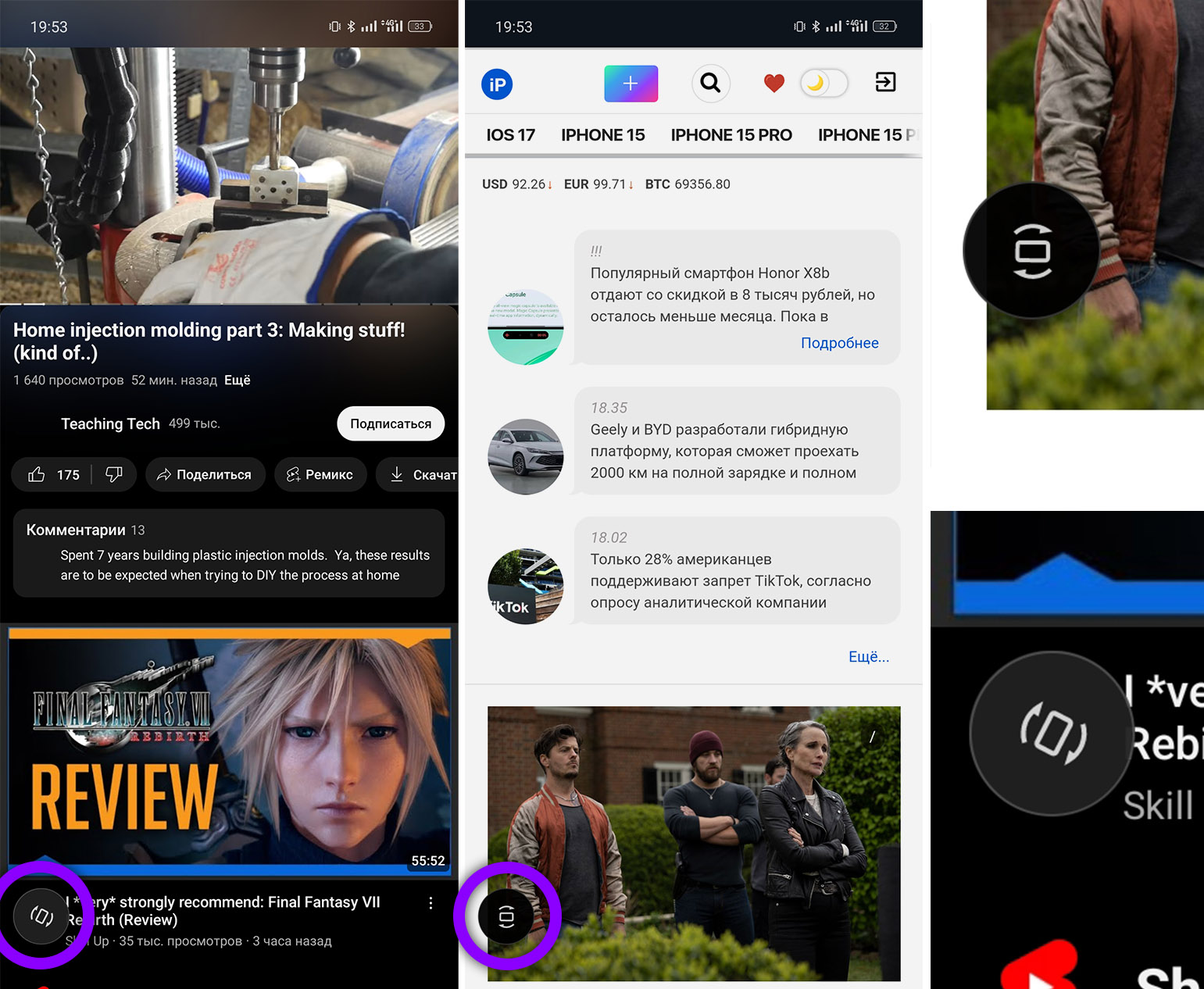Tap the USD 92.26 rate
The width and height of the screenshot is (1204, 989).
516,184
